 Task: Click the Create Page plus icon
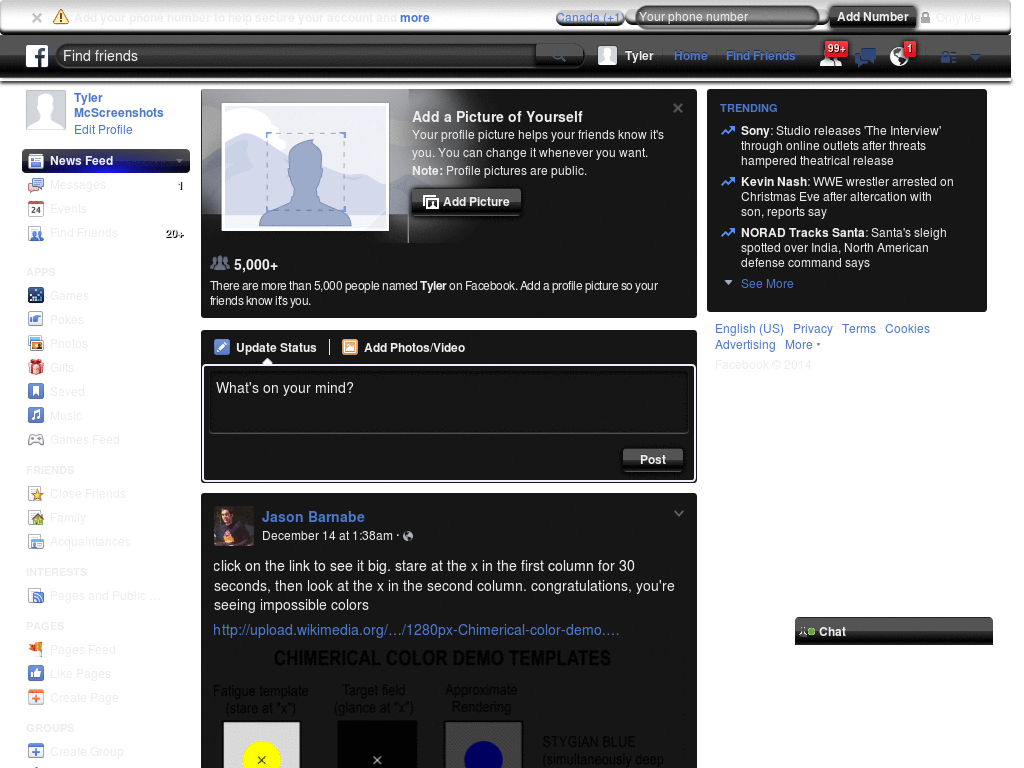(36, 697)
